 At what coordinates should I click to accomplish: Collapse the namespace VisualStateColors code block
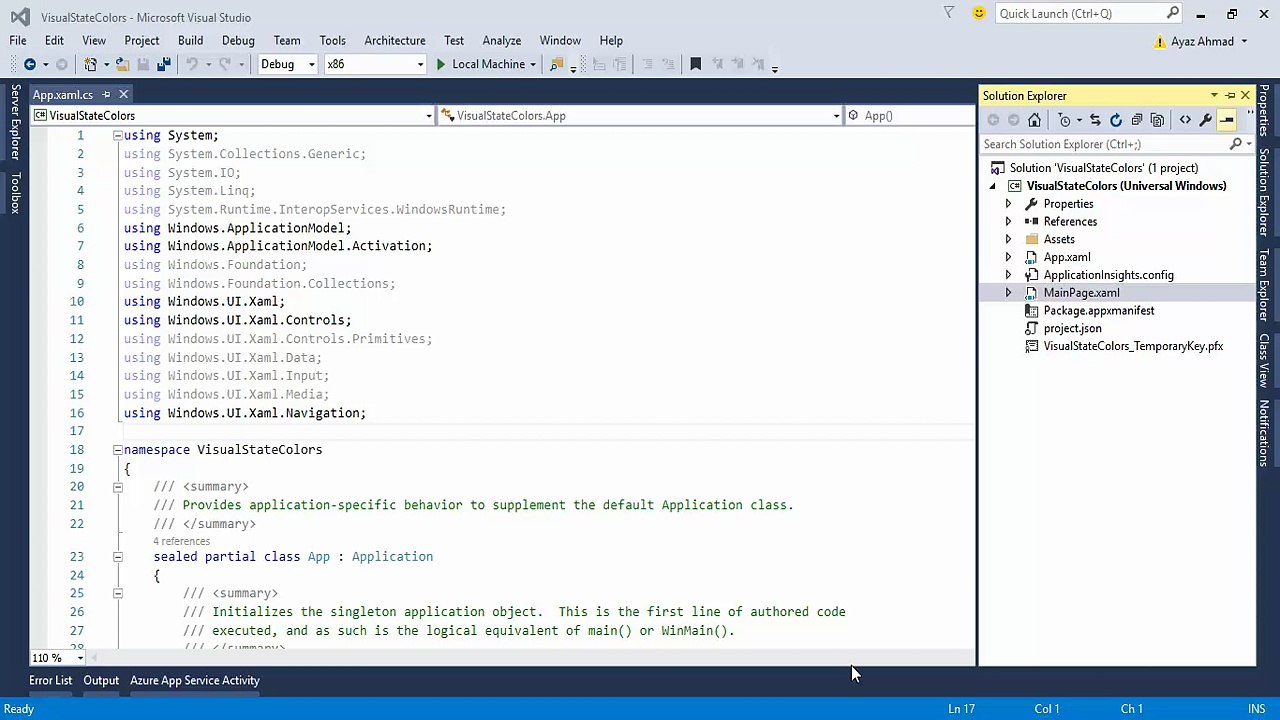point(117,450)
